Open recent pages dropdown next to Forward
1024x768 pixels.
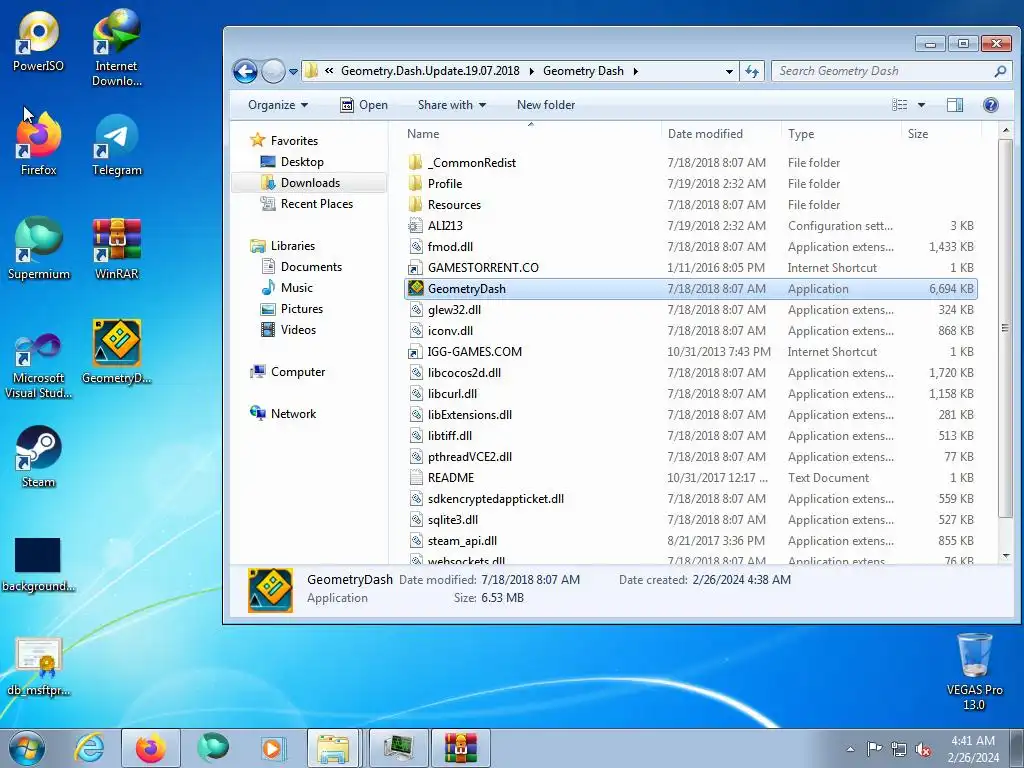click(x=293, y=71)
